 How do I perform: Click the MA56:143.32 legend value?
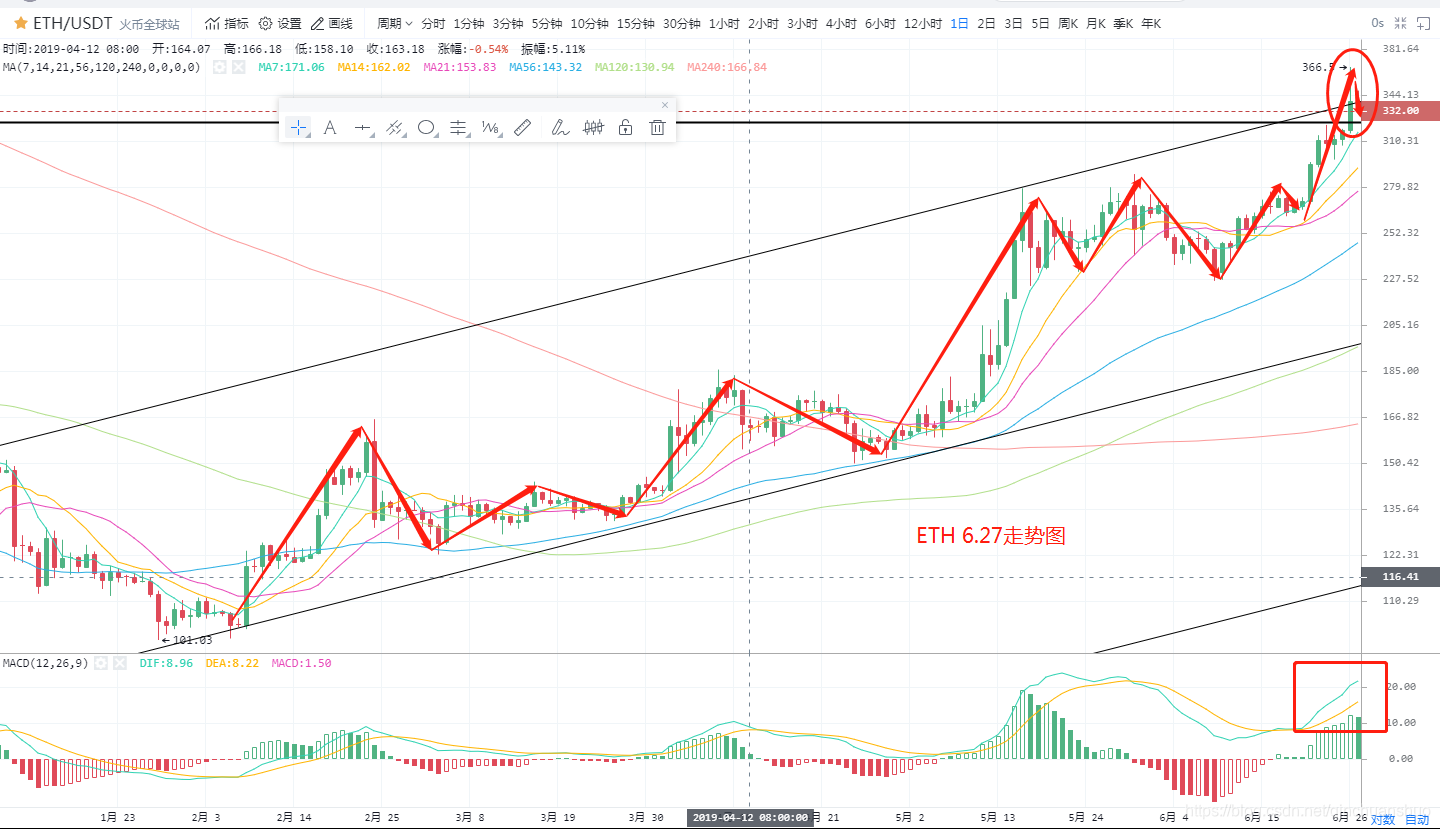pos(546,67)
